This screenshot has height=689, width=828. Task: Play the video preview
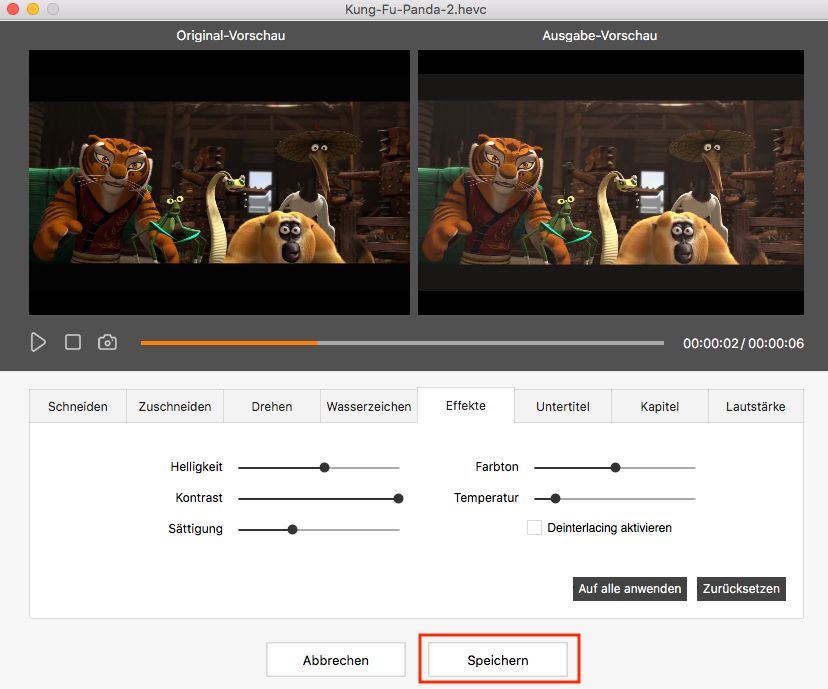(x=38, y=342)
